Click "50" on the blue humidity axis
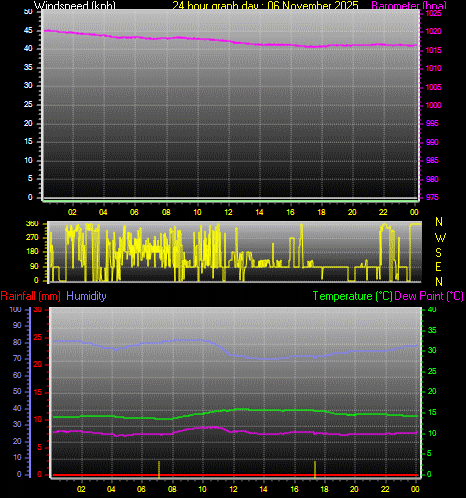Viewport: 466px width, 498px height. point(17,391)
